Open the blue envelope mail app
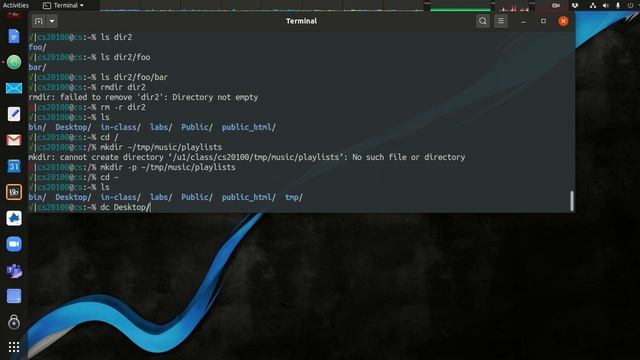The image size is (640, 360). pos(14,88)
